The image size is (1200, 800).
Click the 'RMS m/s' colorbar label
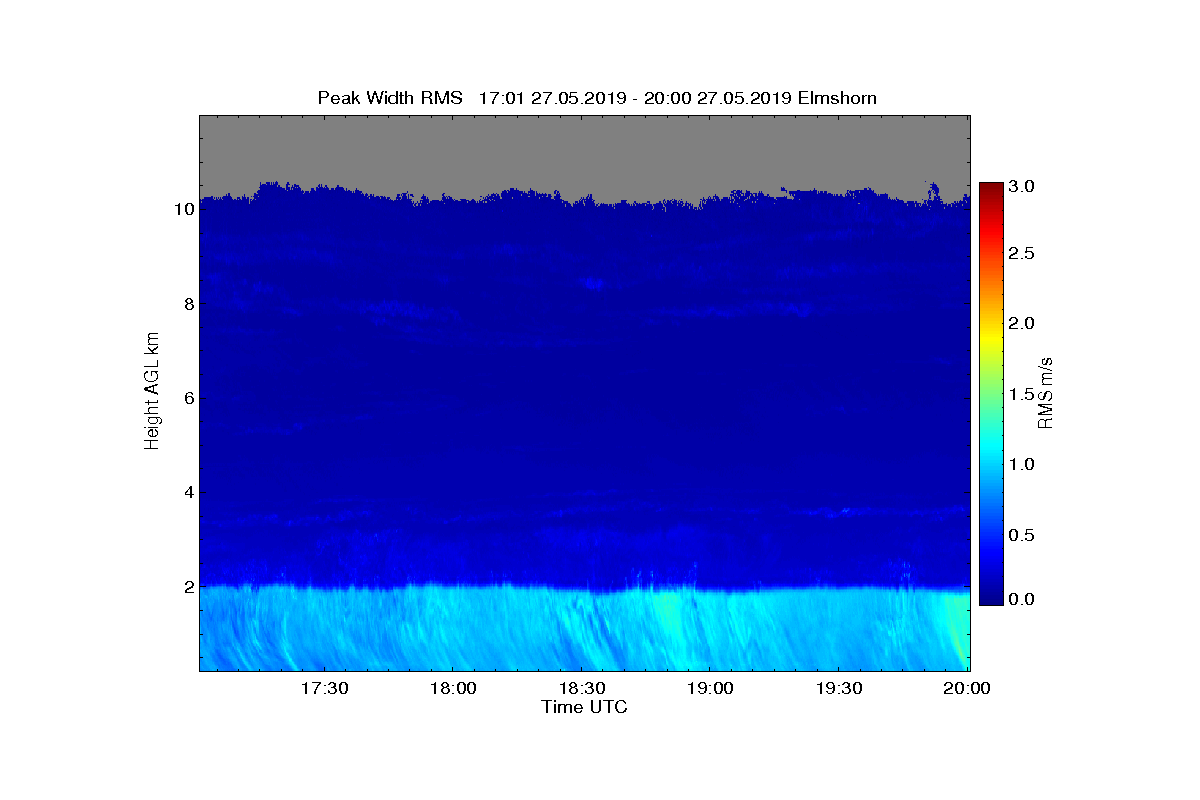1046,392
